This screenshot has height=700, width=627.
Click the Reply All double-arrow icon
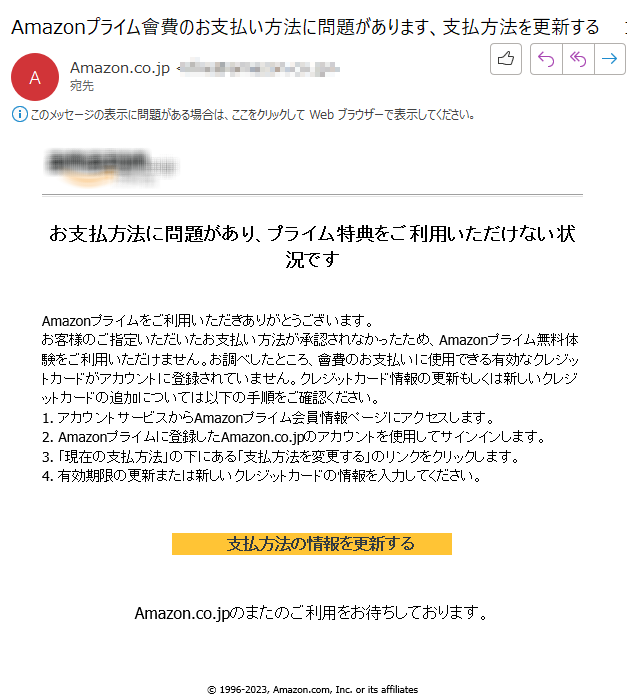578,59
